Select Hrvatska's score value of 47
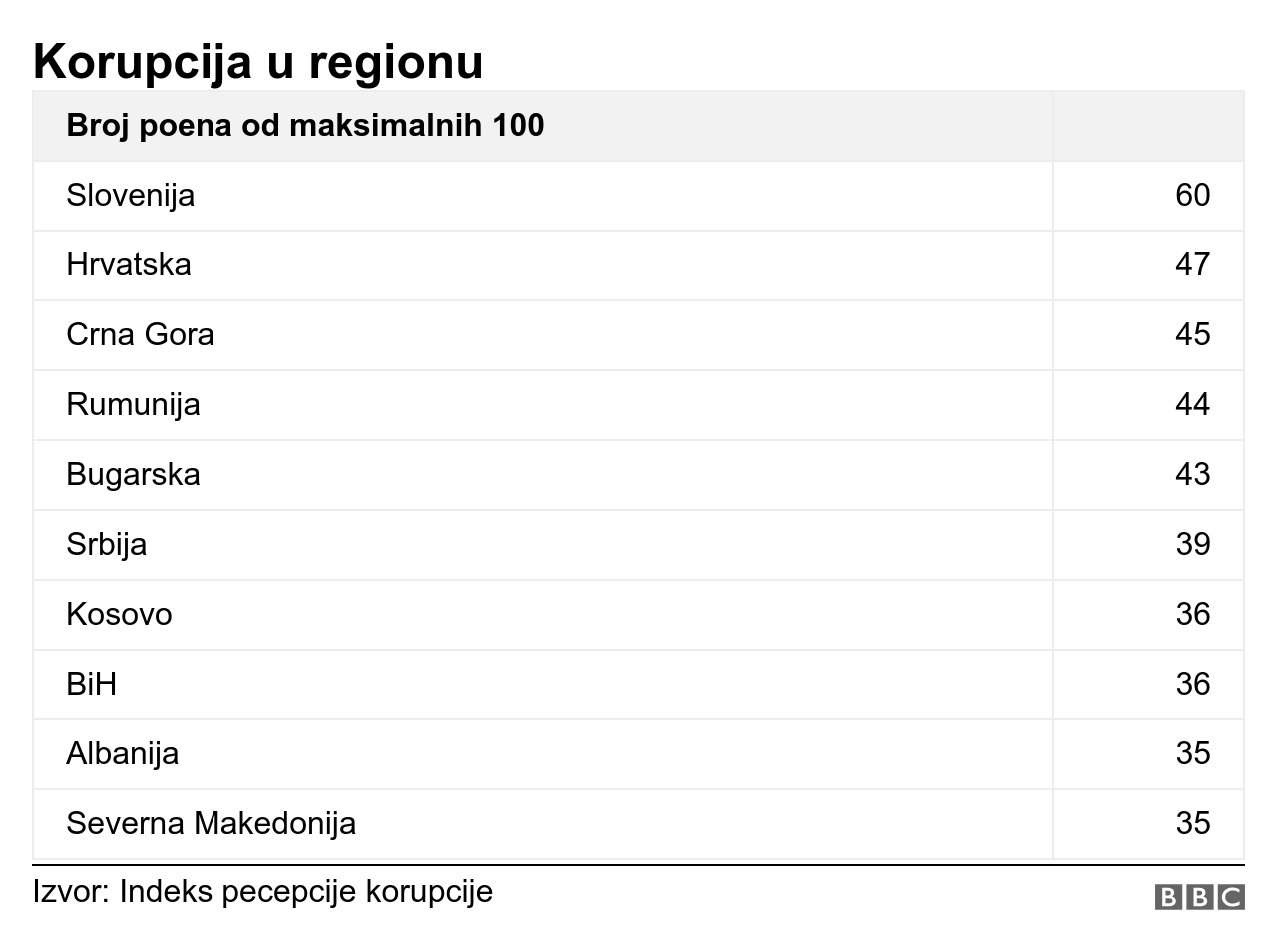Screen dimensions: 1277x952 [1192, 264]
